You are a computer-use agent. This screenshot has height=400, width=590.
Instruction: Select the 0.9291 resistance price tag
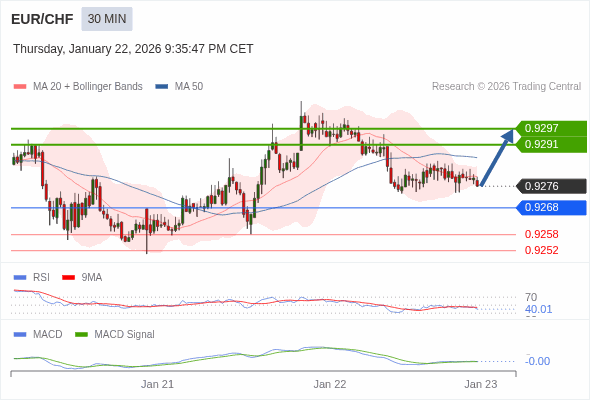click(x=551, y=144)
